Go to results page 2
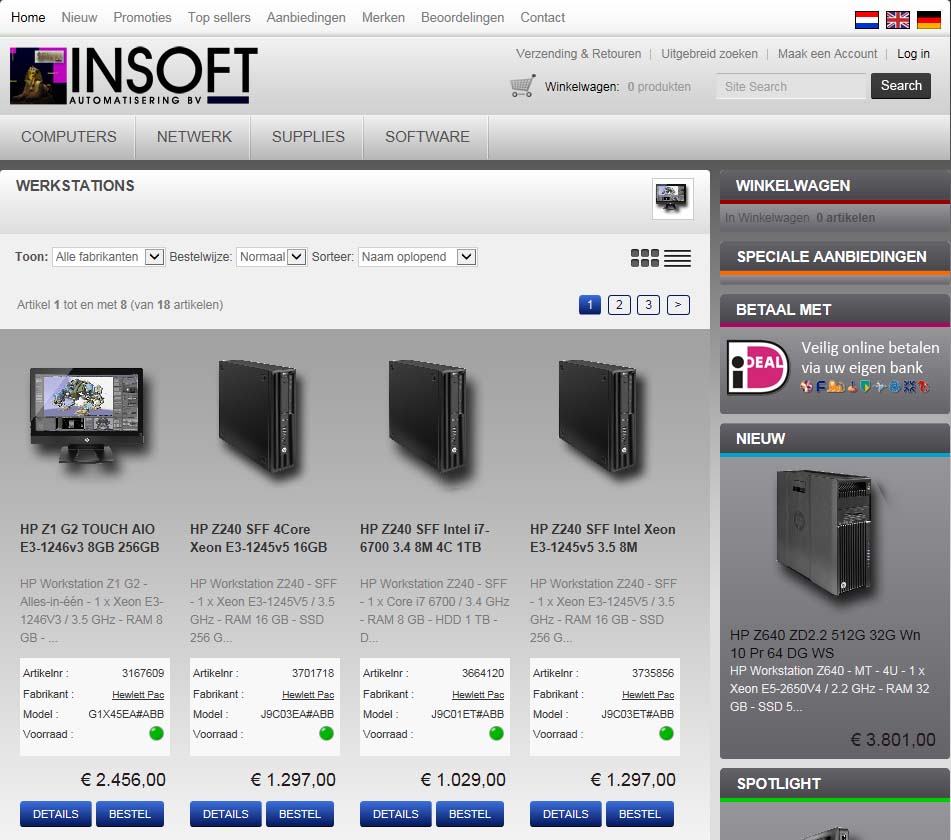The height and width of the screenshot is (840, 951). (x=619, y=304)
